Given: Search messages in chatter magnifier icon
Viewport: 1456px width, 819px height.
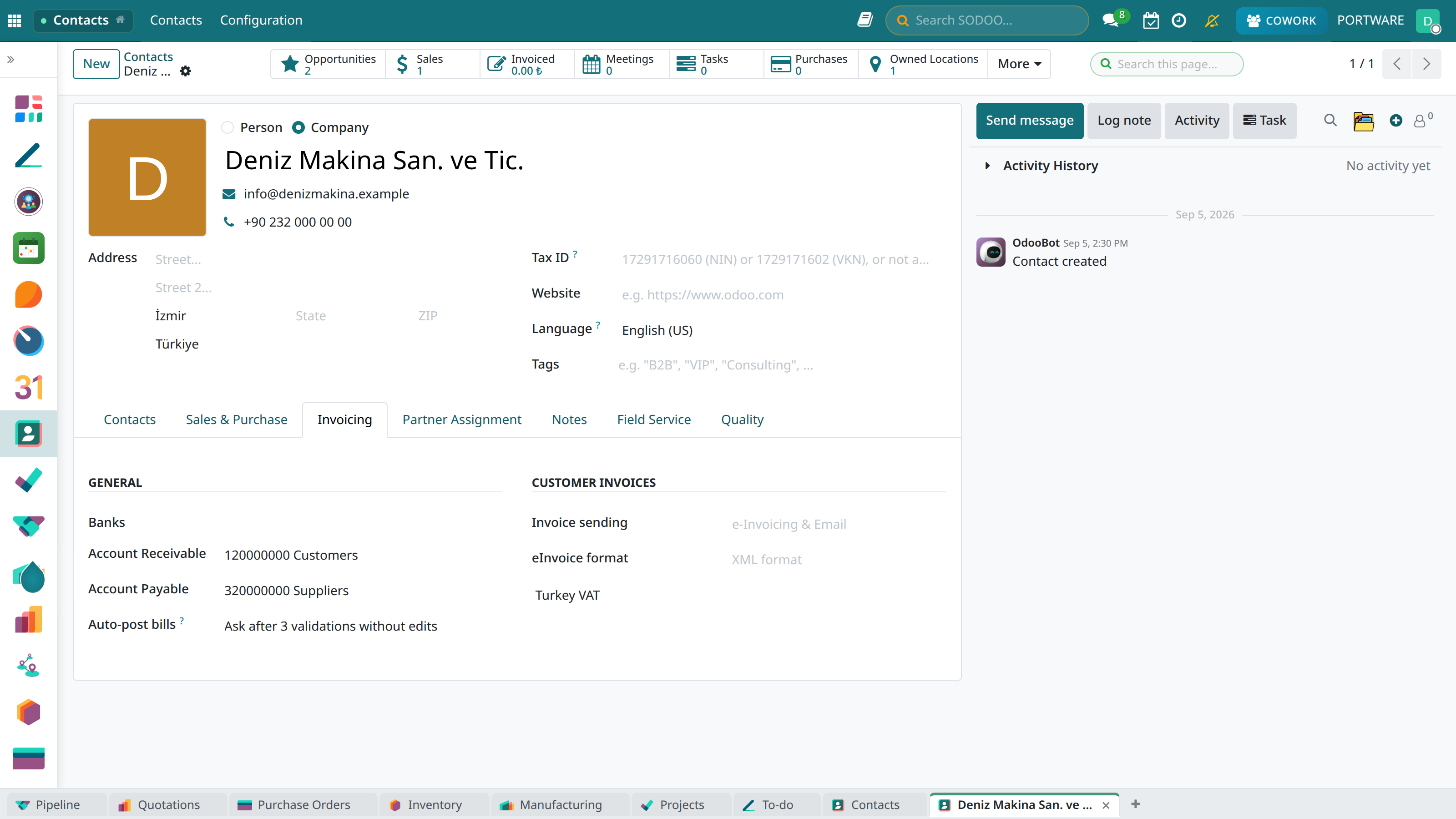Looking at the screenshot, I should (x=1330, y=121).
